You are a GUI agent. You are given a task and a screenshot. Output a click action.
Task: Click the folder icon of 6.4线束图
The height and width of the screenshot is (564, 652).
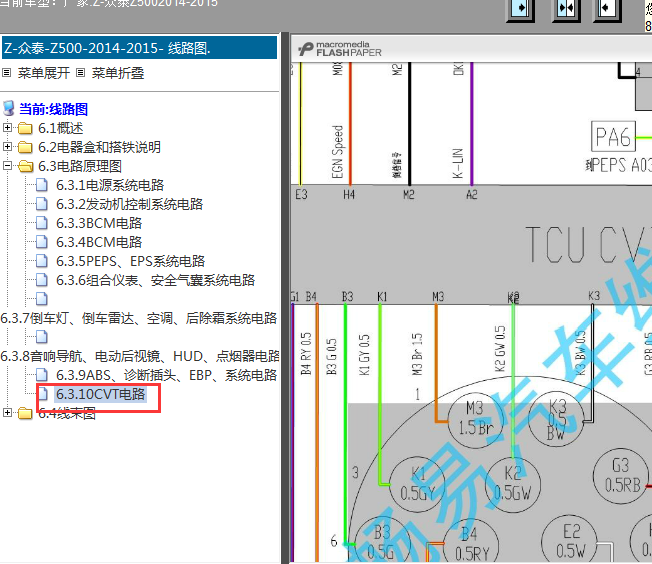click(25, 413)
